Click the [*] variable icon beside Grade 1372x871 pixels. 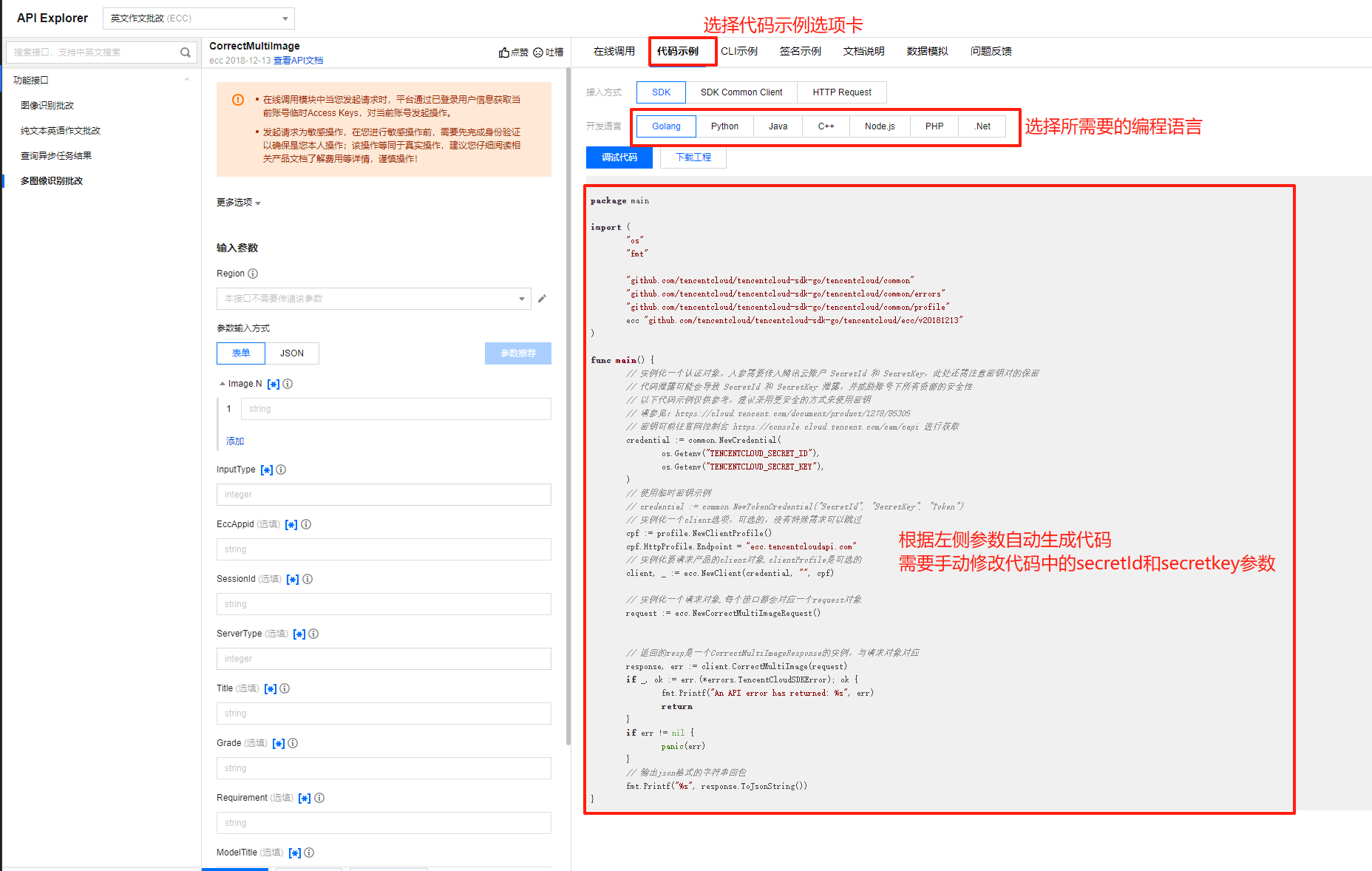coord(279,743)
